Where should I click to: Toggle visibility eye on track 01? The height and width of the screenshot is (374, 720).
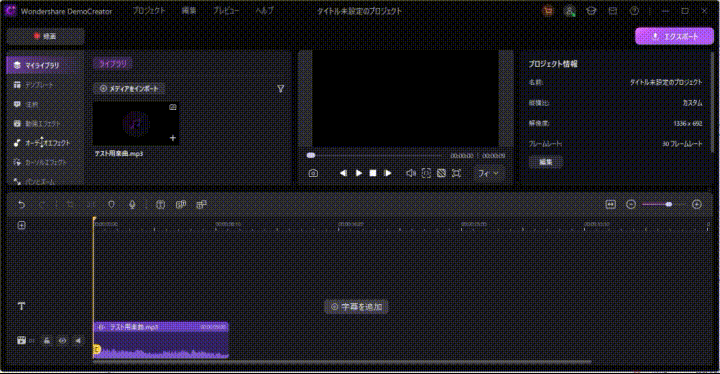point(62,340)
